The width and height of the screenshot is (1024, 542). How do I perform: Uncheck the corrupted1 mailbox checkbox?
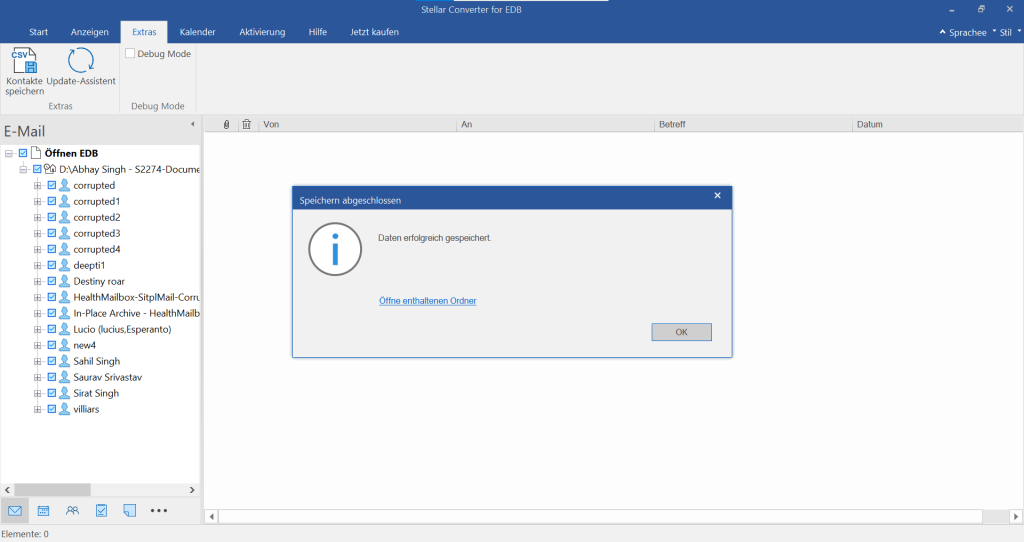52,201
